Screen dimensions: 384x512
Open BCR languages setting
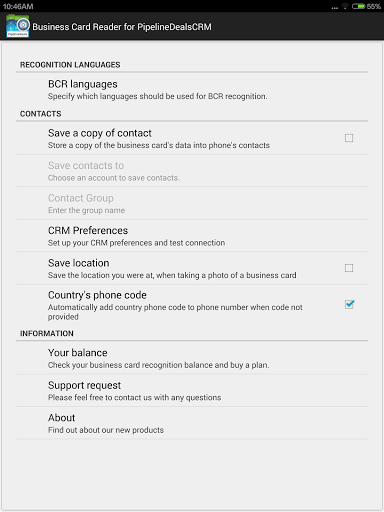click(192, 89)
